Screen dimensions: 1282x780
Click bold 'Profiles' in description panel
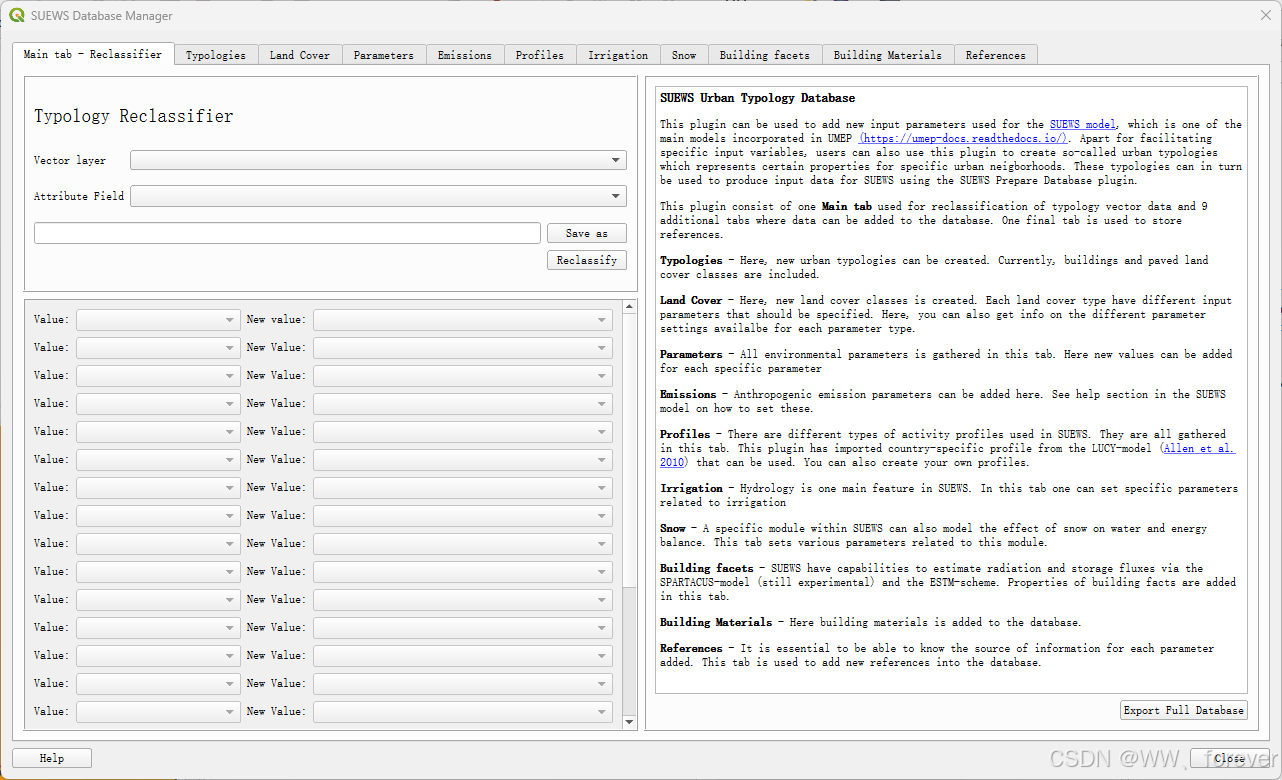[685, 435]
